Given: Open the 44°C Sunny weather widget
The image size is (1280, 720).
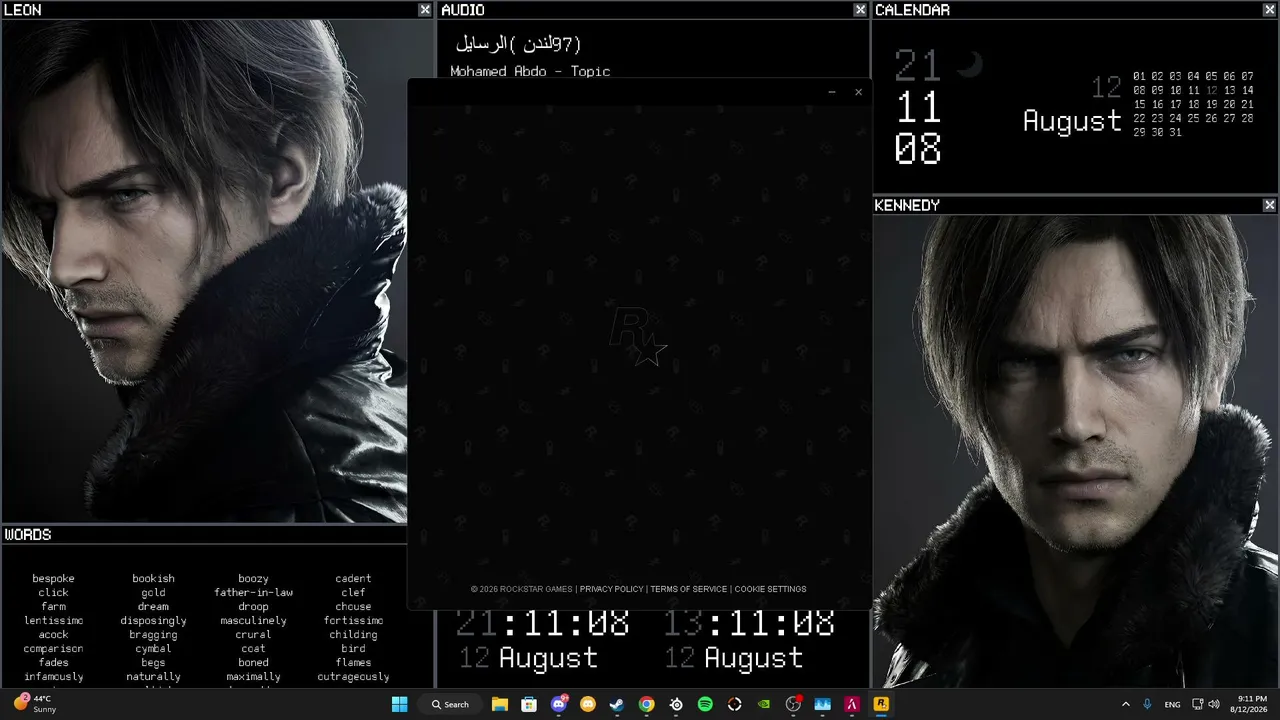Looking at the screenshot, I should (35, 704).
